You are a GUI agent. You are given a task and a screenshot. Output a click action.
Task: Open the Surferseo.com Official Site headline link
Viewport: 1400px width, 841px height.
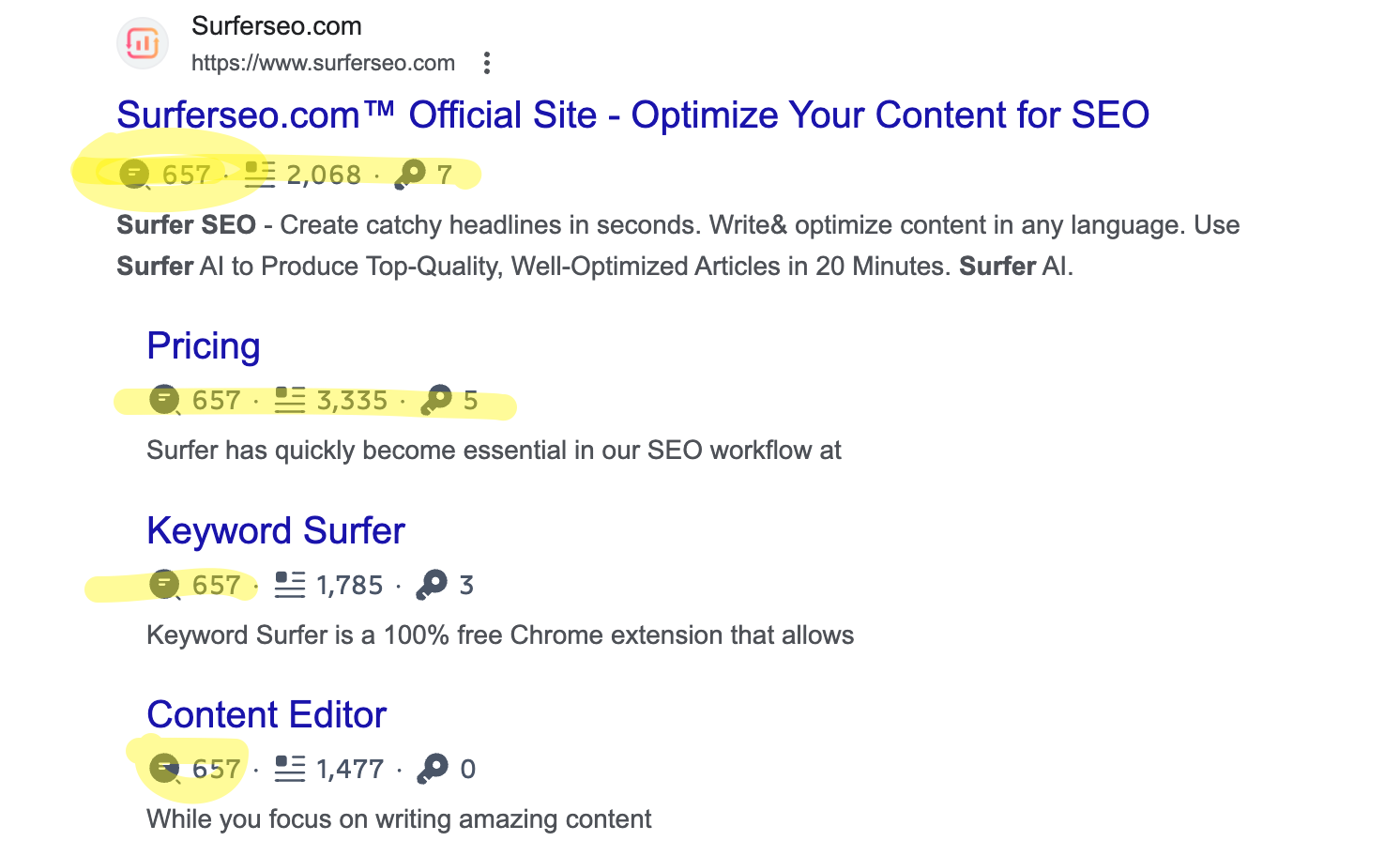633,115
